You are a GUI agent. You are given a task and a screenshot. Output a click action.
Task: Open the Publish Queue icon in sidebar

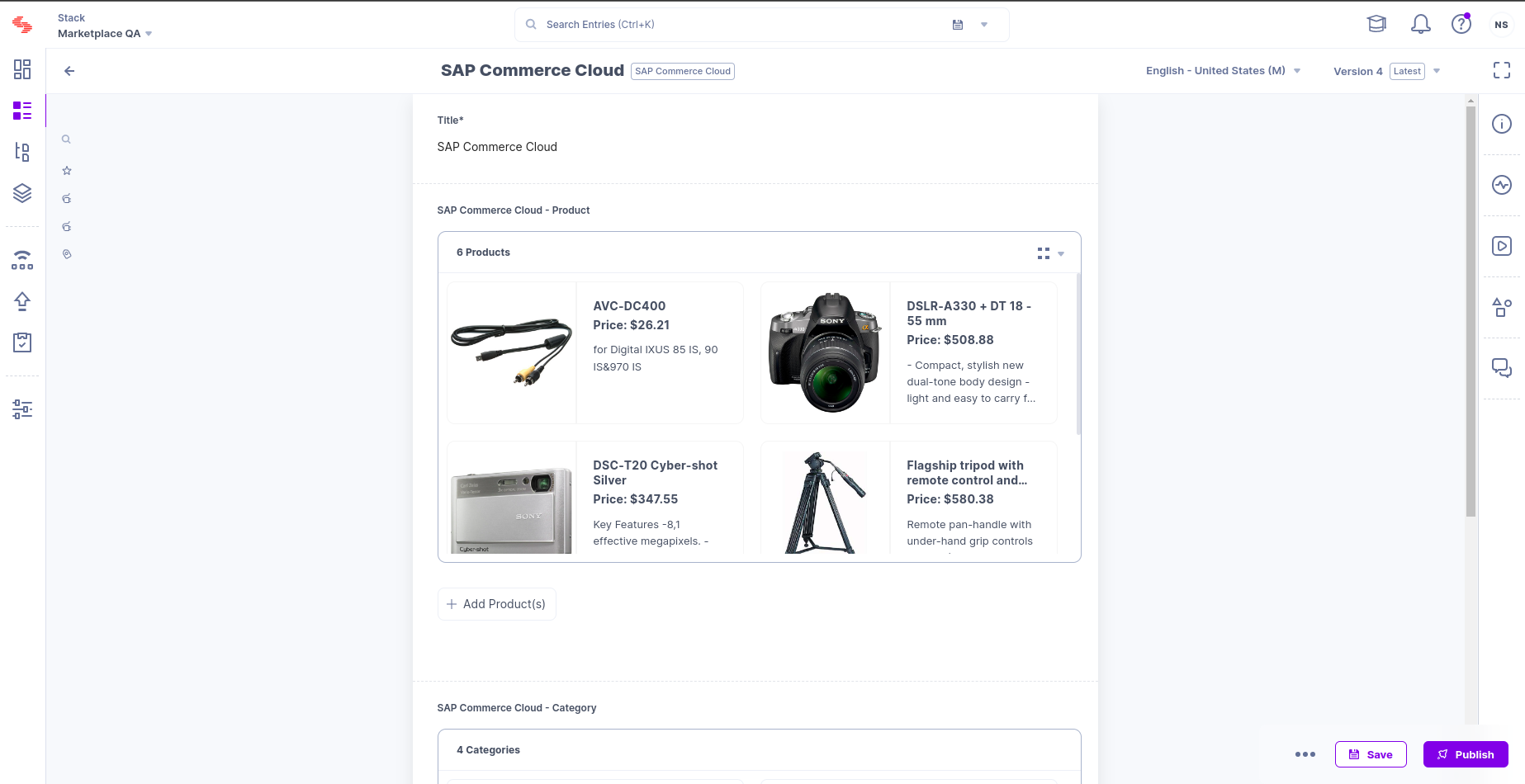pyautogui.click(x=22, y=260)
